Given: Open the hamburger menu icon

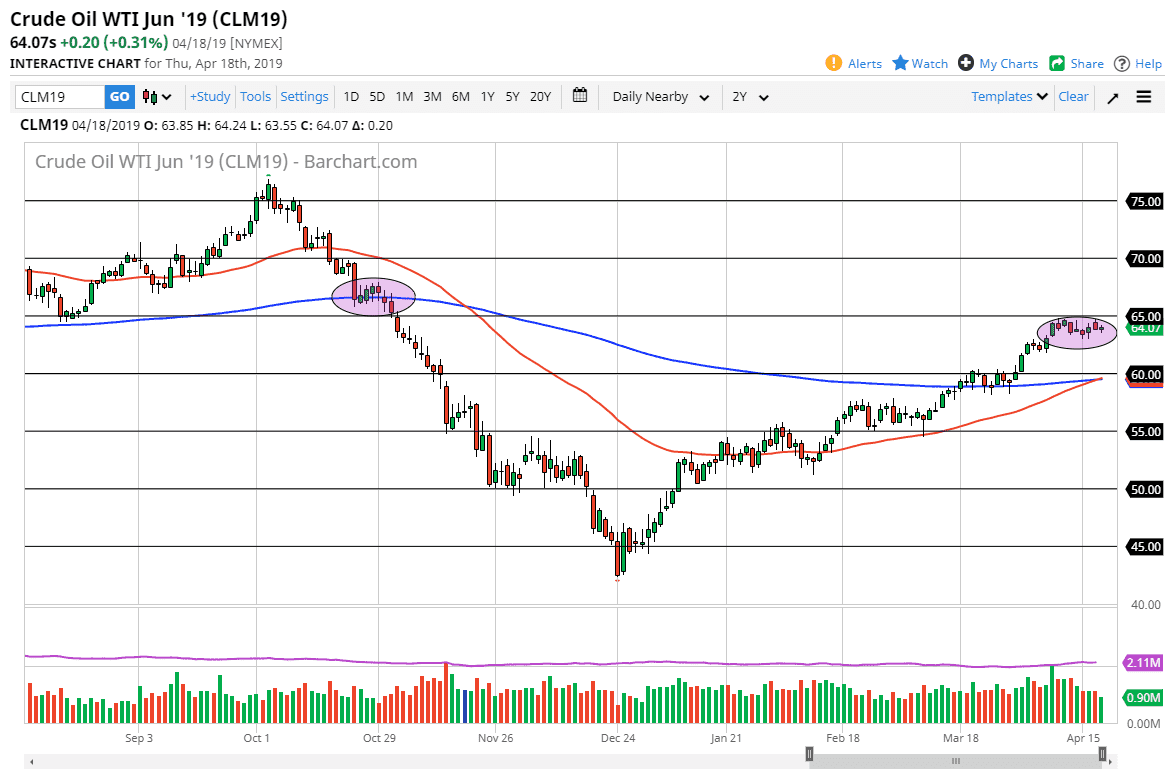Looking at the screenshot, I should click(x=1143, y=96).
